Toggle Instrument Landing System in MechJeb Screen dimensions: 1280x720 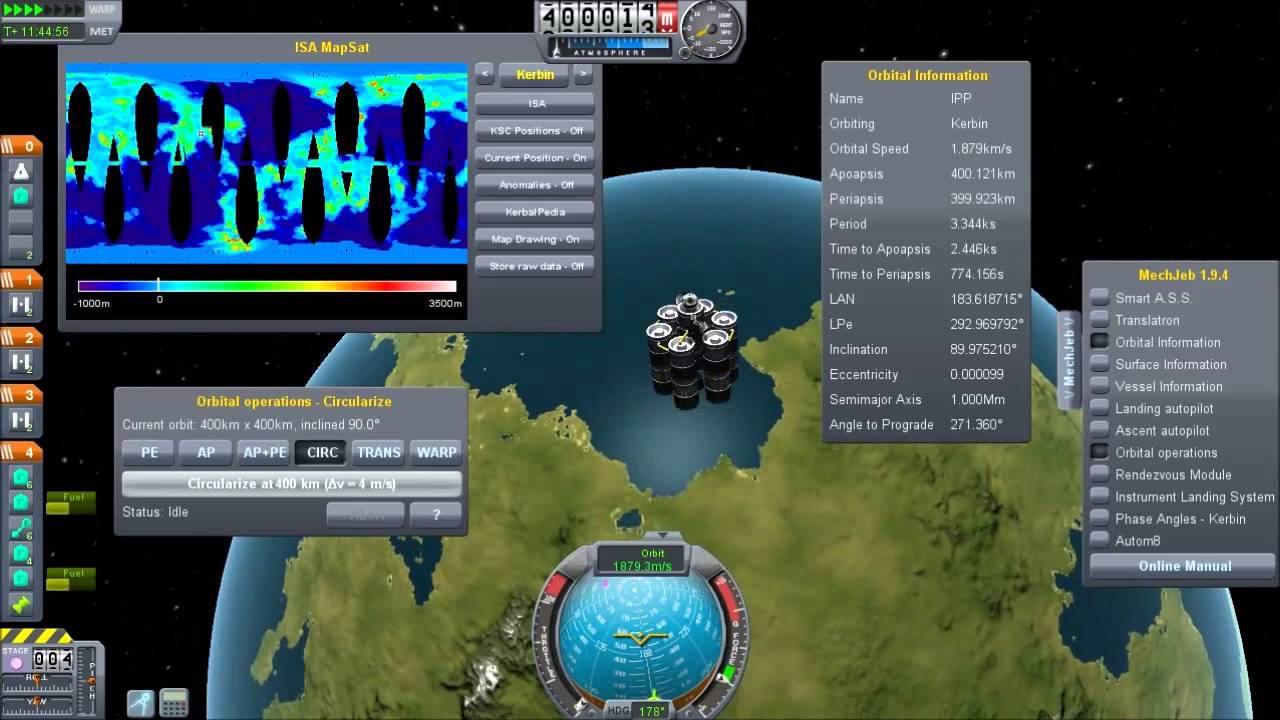[x=1182, y=496]
